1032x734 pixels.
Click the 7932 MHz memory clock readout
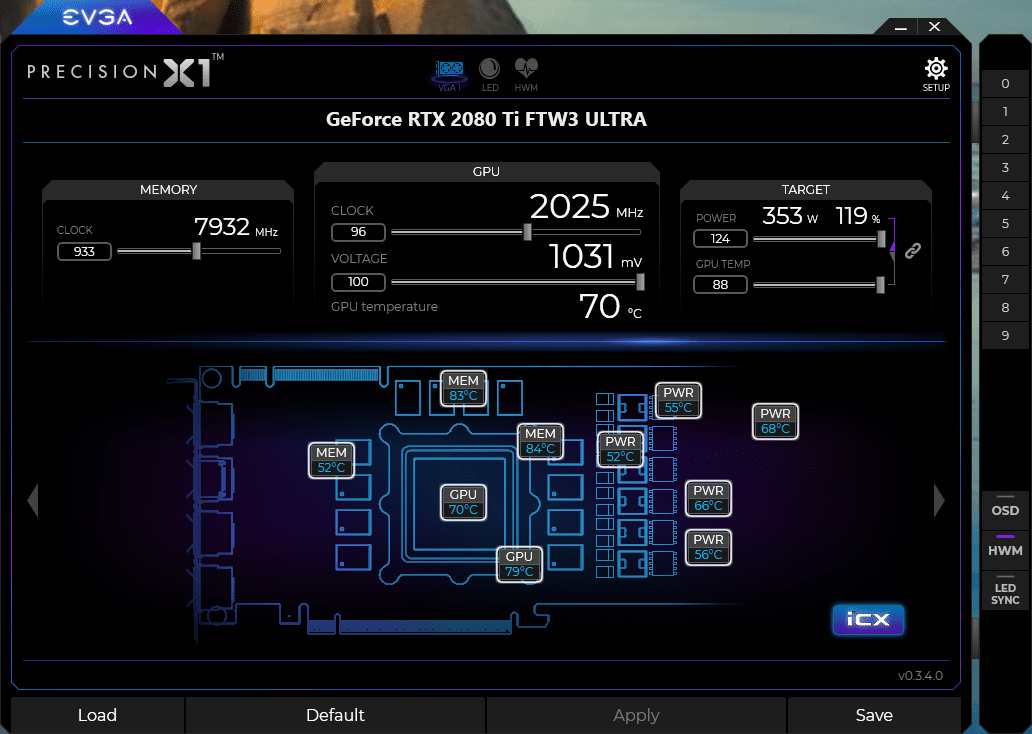pos(236,227)
